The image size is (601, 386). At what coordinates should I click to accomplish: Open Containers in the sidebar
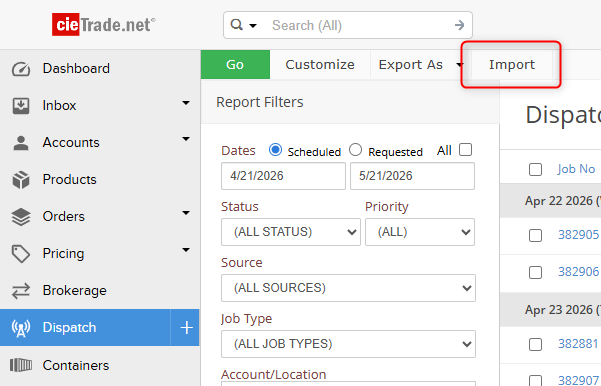76,365
